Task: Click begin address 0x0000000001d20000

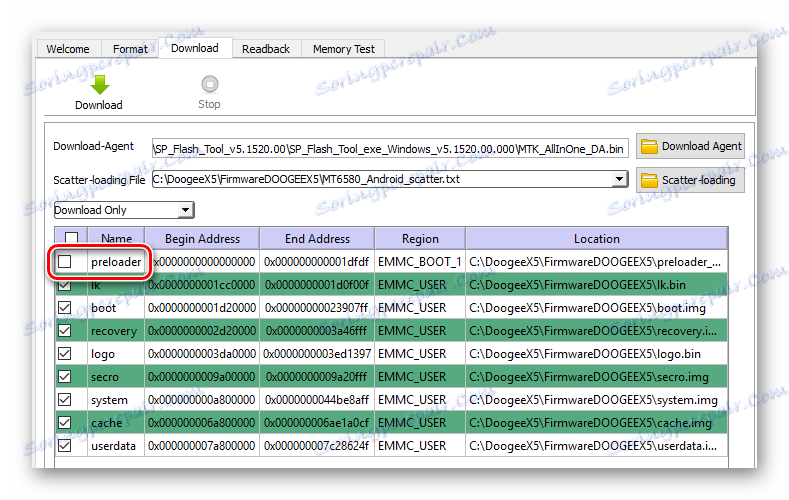Action: tap(202, 307)
